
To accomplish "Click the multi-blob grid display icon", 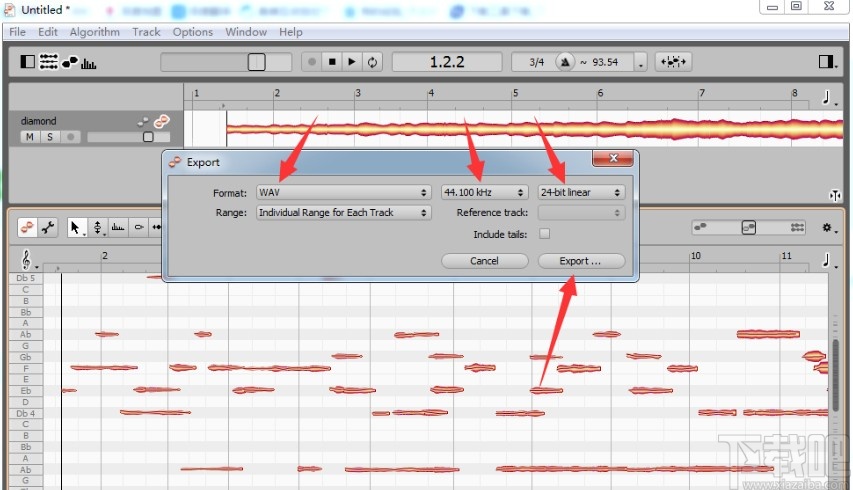I will pos(797,227).
